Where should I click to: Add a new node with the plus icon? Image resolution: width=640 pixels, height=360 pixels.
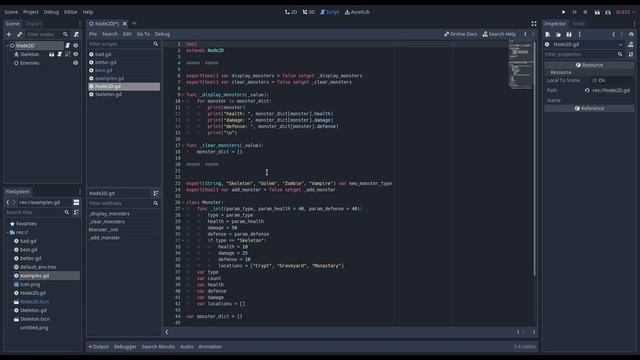tap(9, 35)
